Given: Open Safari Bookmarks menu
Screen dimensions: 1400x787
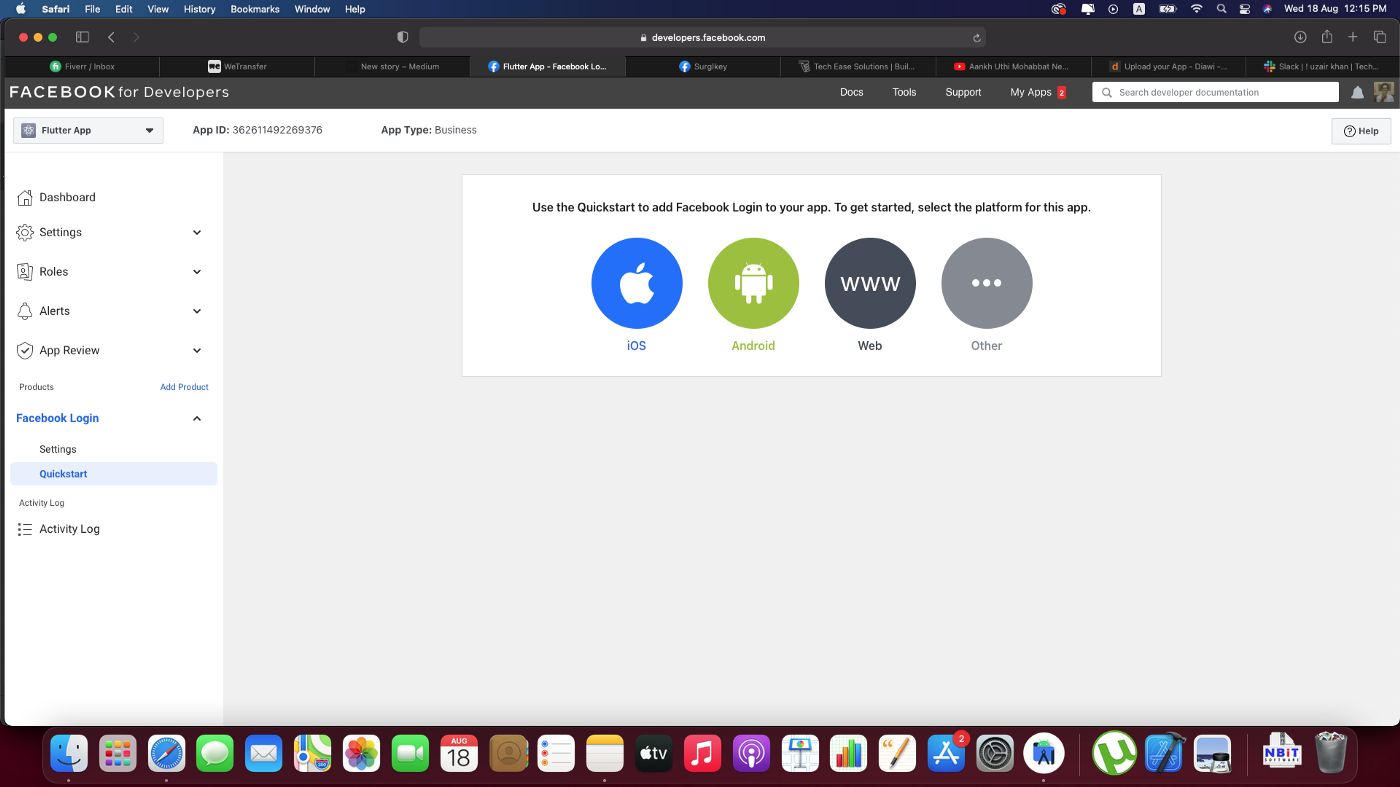Looking at the screenshot, I should (254, 9).
